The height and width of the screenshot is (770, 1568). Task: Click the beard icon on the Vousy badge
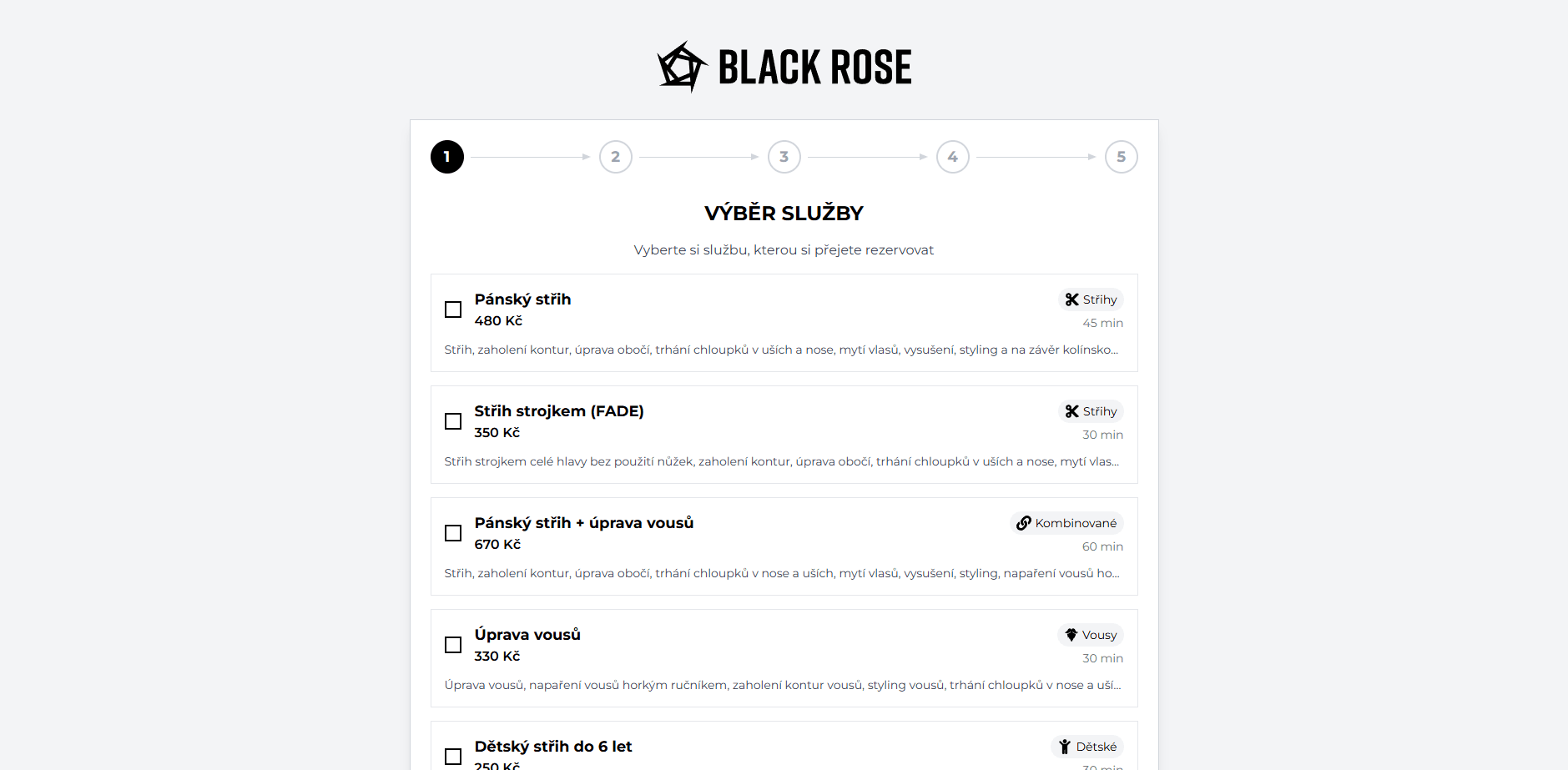click(1071, 634)
